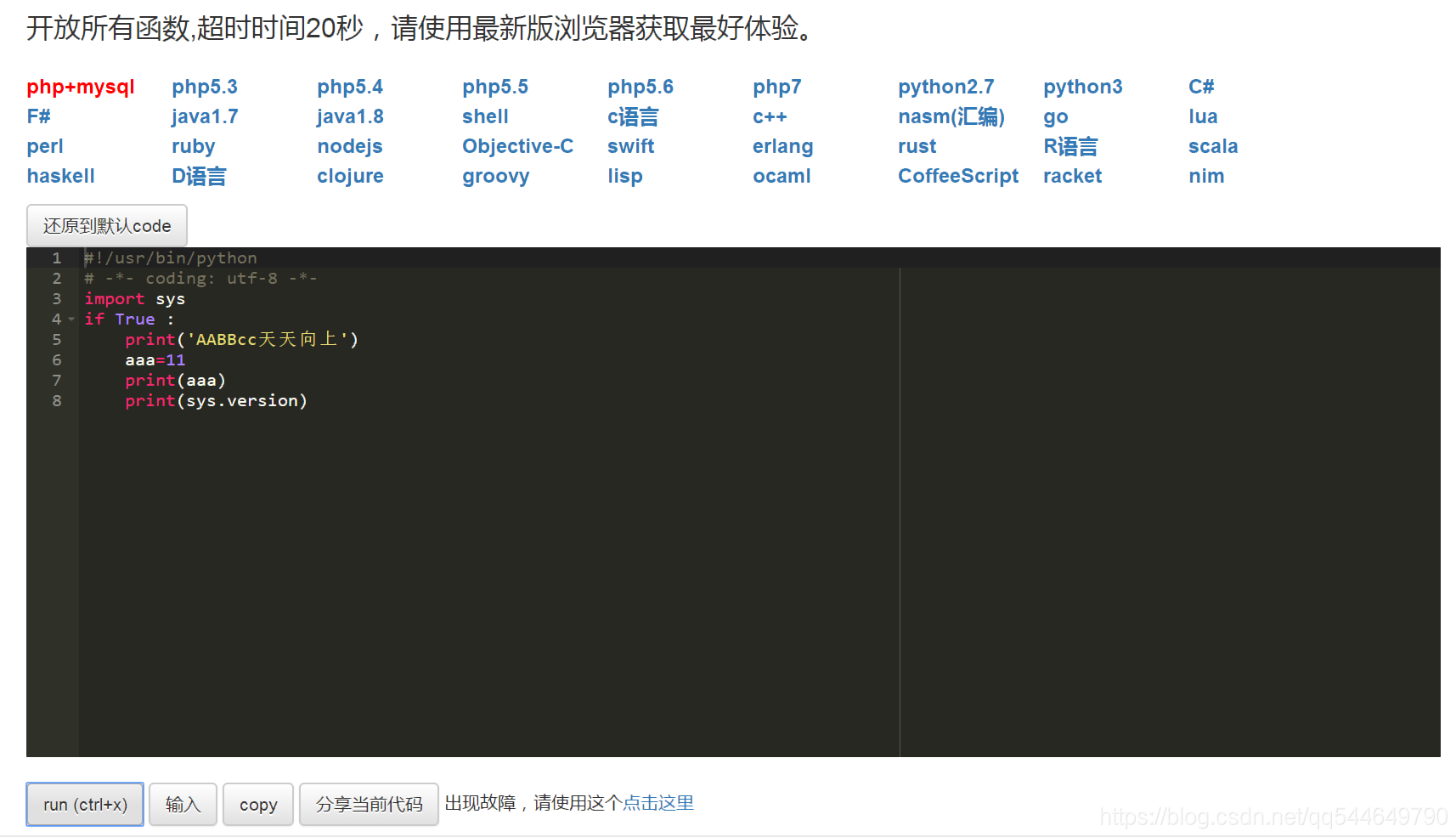Image resolution: width=1456 pixels, height=837 pixels.
Task: Switch to java1.8 language
Action: tap(350, 116)
